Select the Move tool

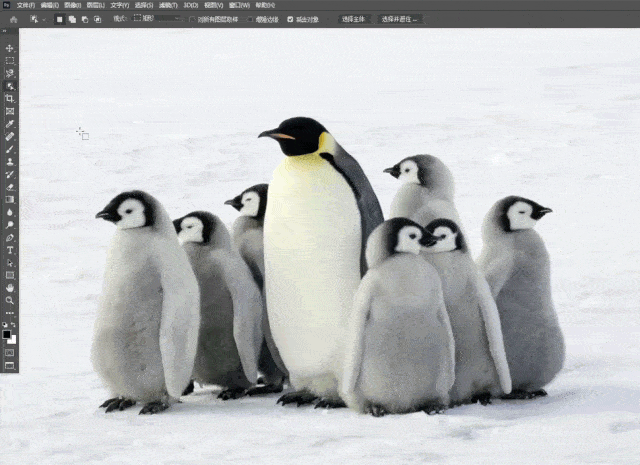point(9,48)
